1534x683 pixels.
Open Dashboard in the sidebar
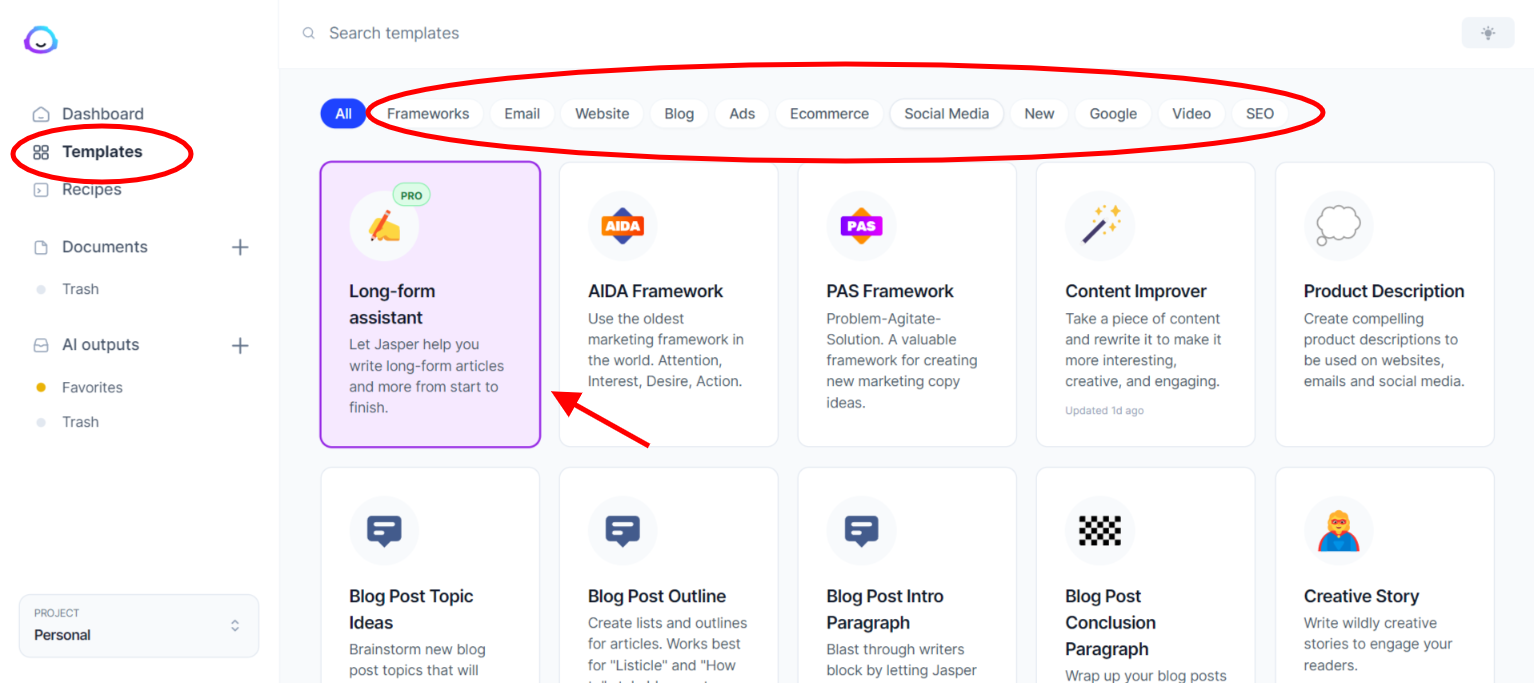tap(102, 114)
